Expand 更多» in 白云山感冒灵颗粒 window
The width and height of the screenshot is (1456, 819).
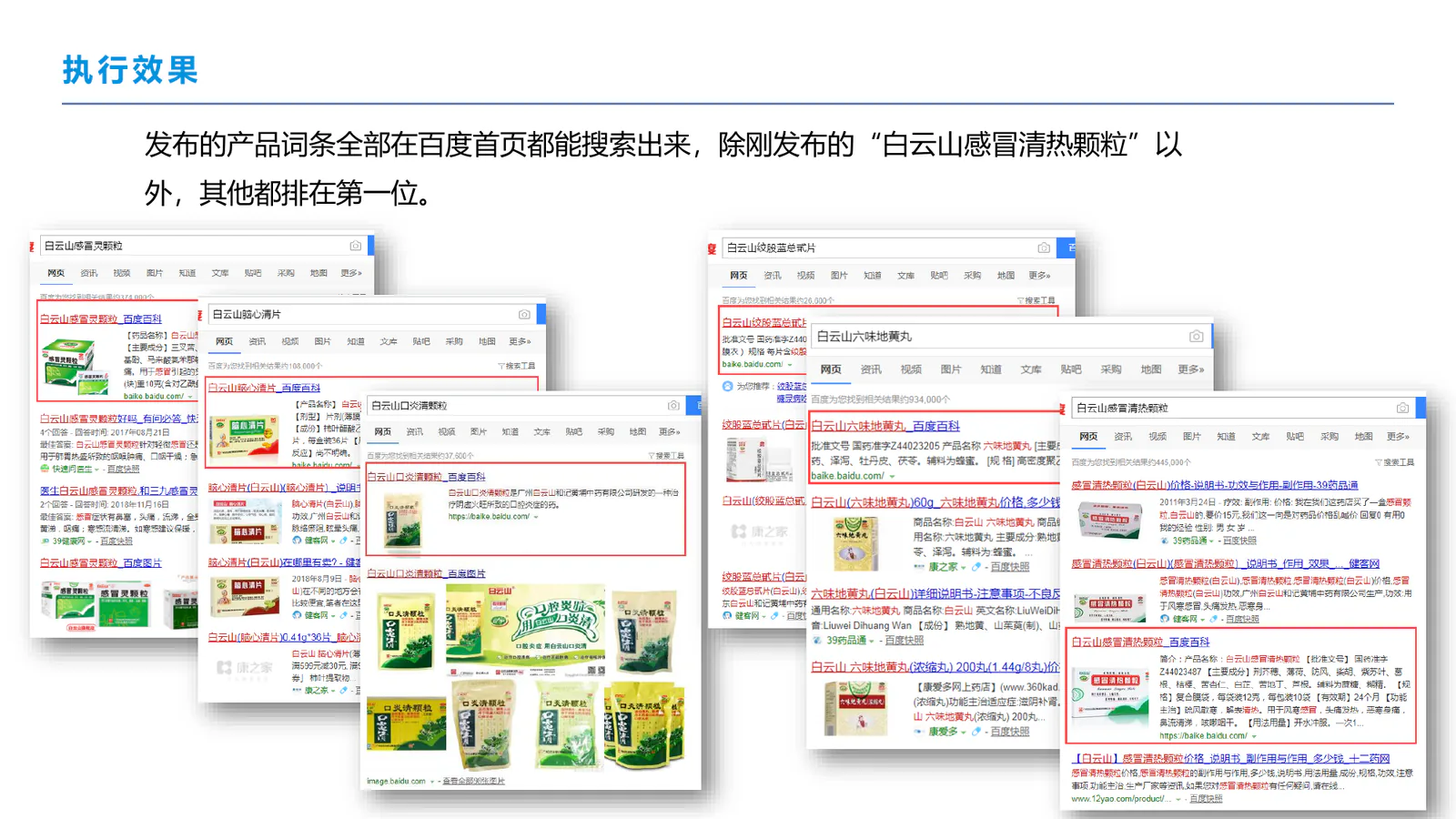350,273
